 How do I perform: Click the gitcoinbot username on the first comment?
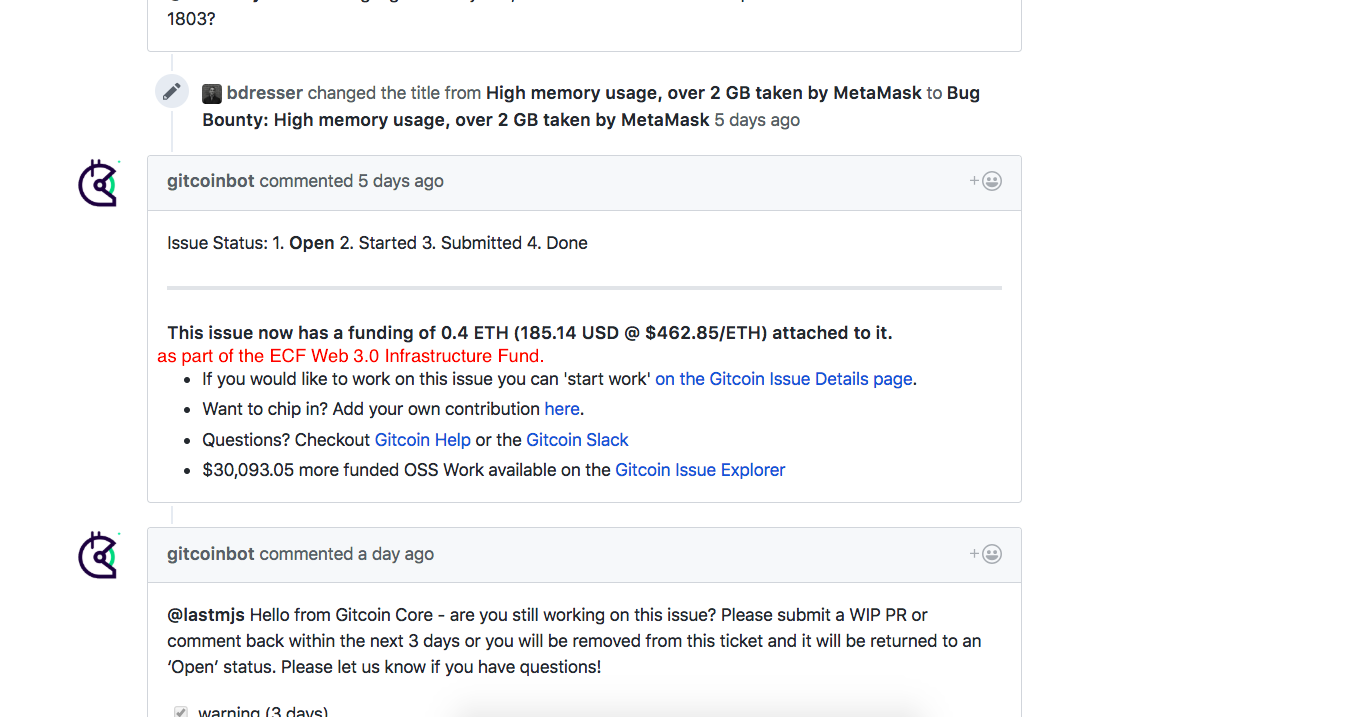211,181
